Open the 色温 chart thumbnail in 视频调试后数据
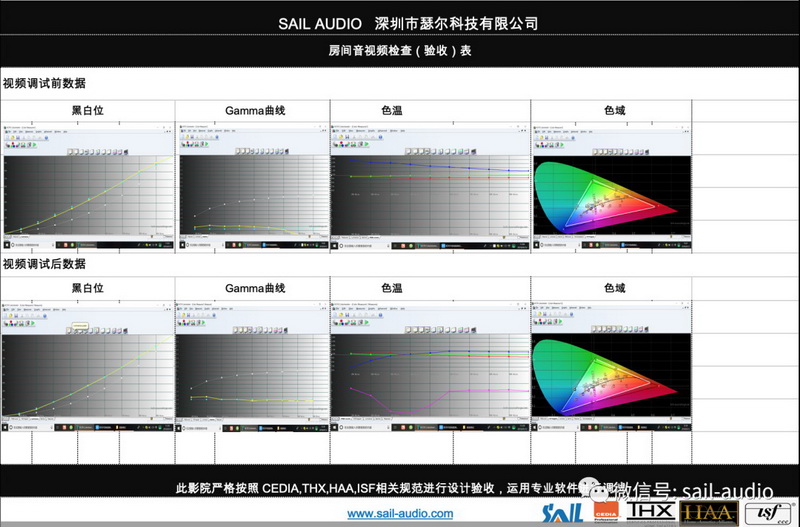This screenshot has height=527, width=800. (x=430, y=366)
